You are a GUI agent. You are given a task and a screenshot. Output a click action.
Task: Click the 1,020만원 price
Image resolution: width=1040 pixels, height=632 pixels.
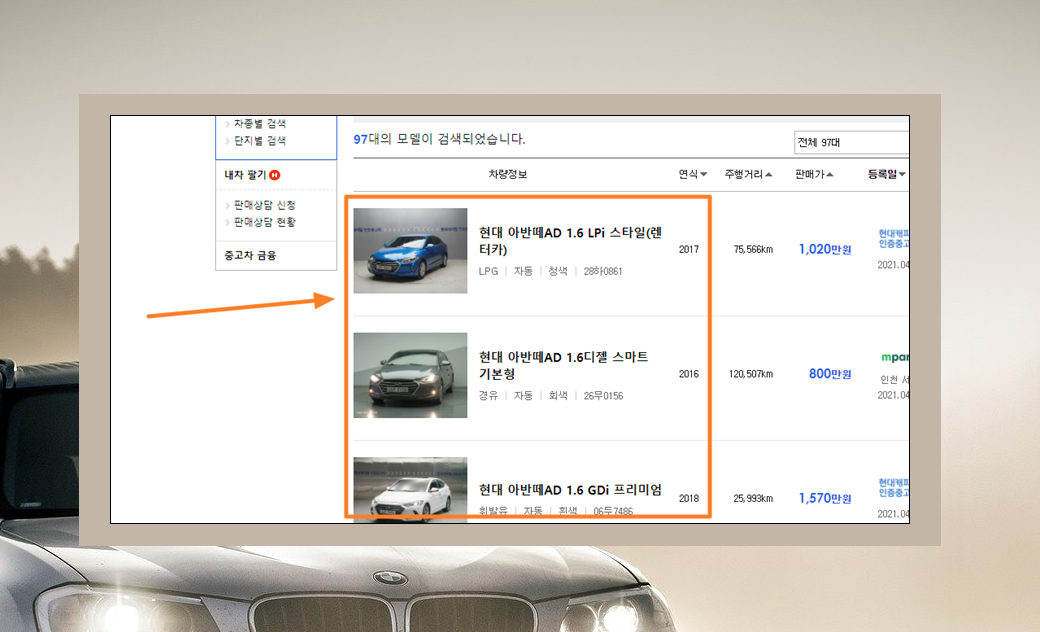[824, 249]
